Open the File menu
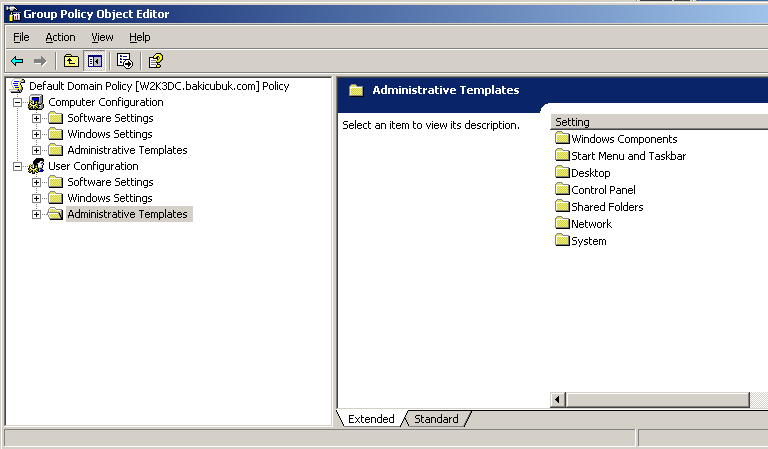 click(x=21, y=37)
